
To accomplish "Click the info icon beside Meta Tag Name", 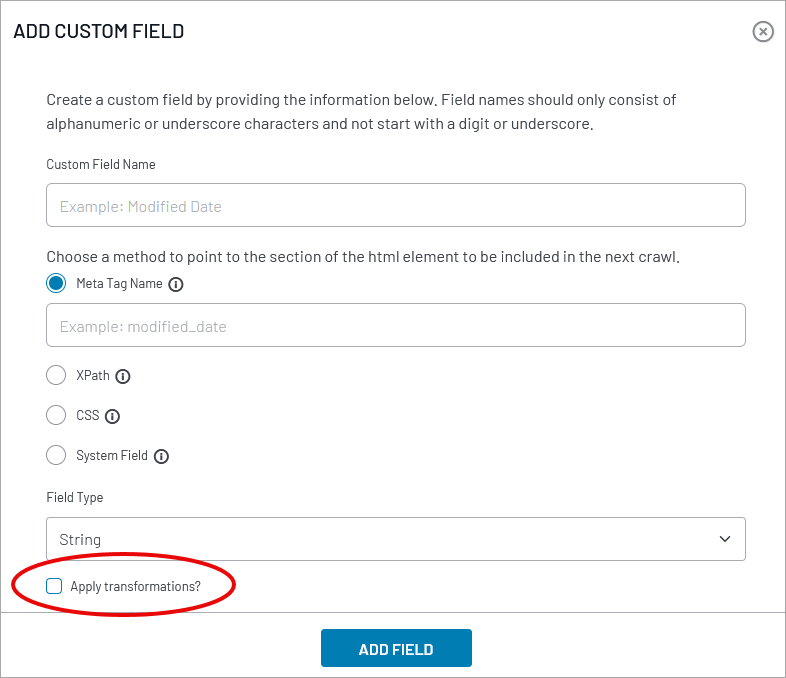I will coord(176,284).
